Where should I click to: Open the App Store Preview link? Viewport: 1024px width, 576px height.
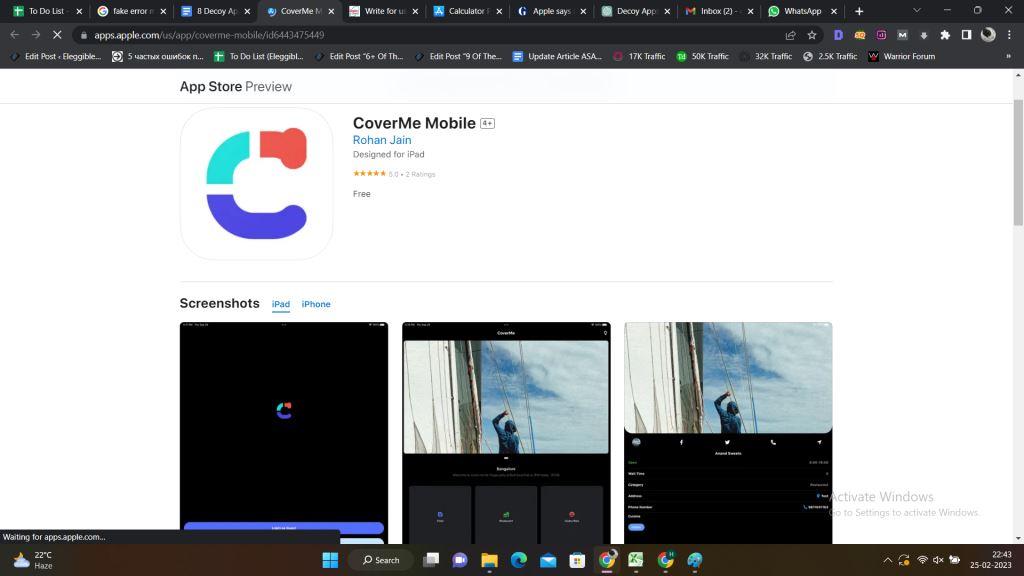pos(235,86)
